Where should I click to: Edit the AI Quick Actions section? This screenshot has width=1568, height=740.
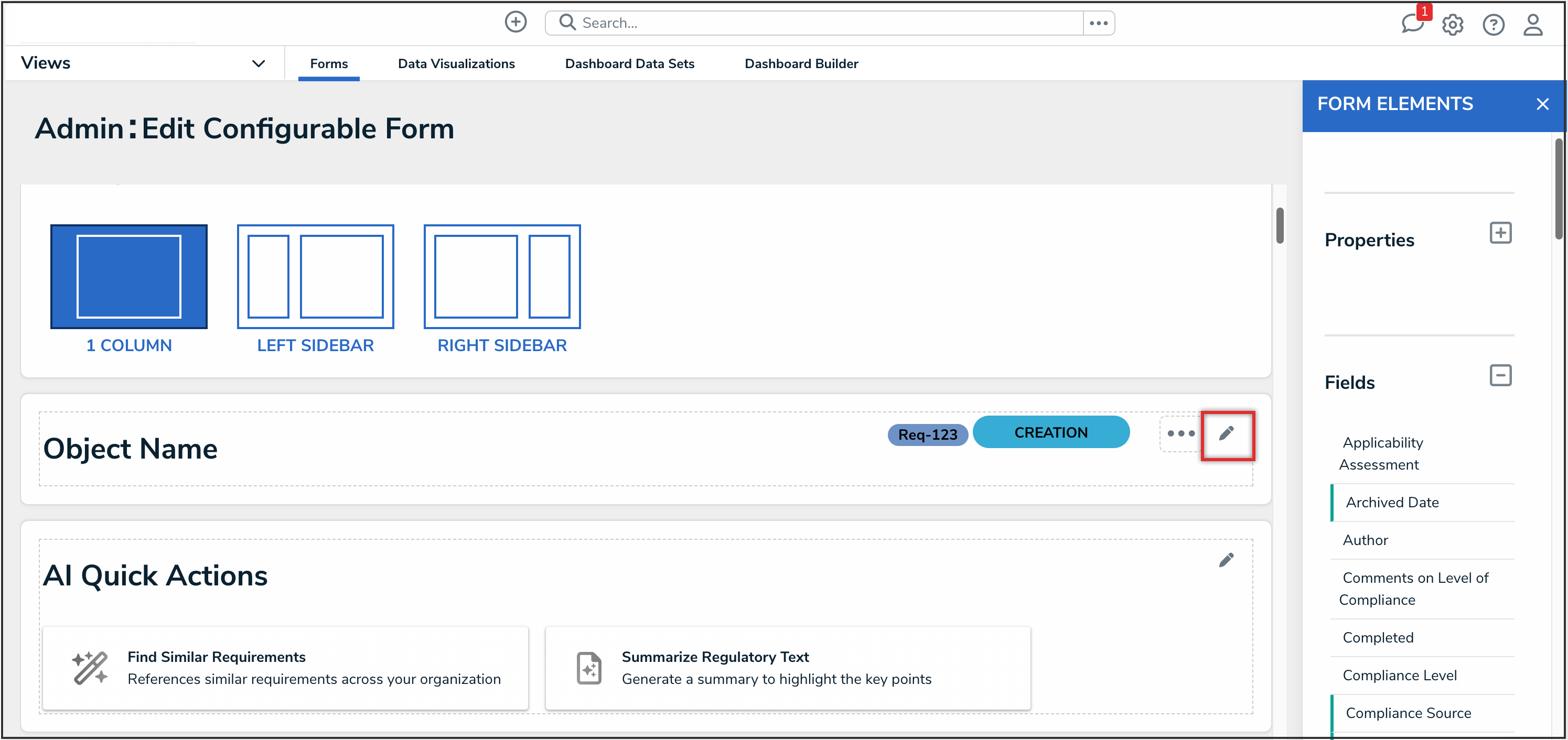tap(1227, 560)
